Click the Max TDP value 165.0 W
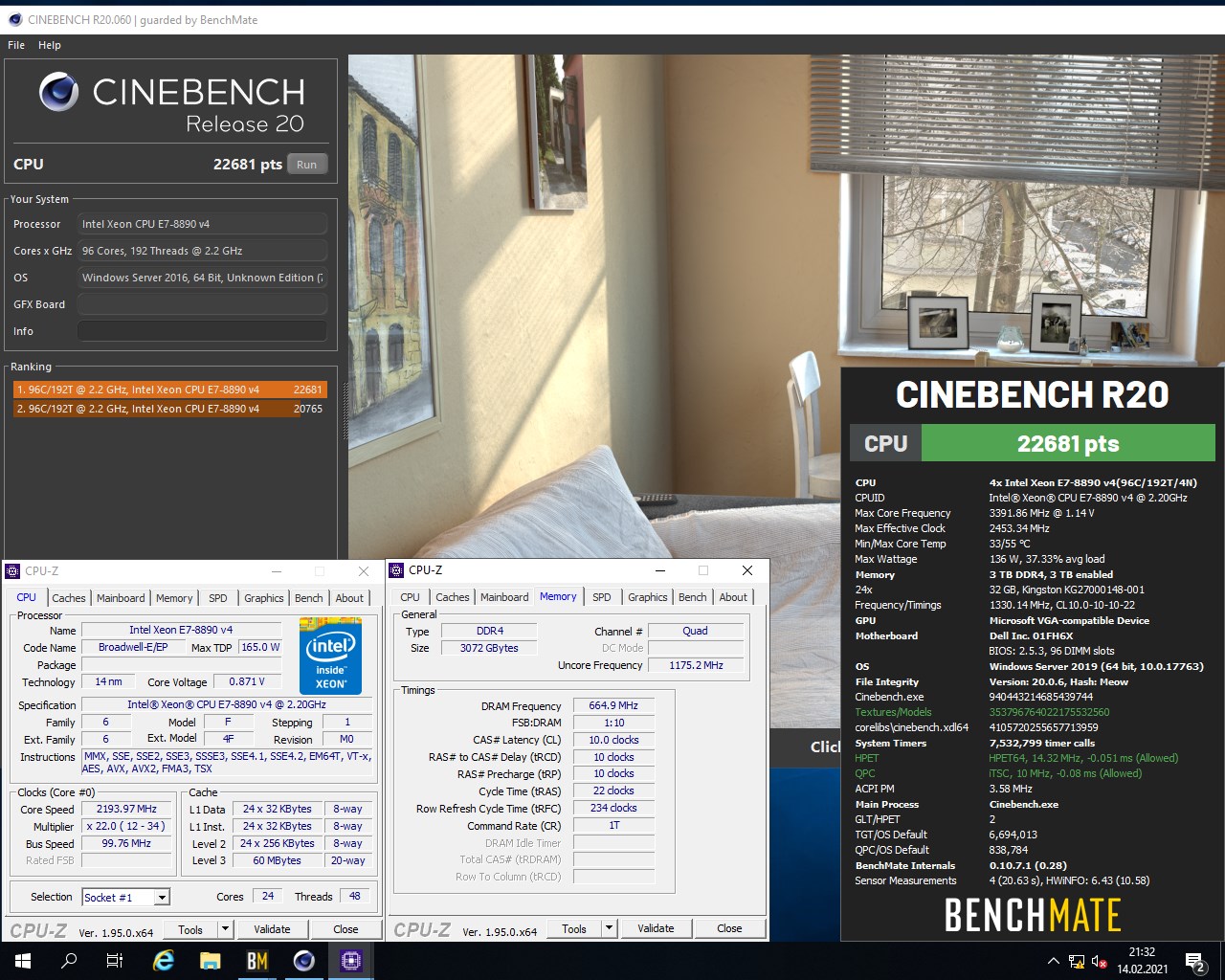This screenshot has width=1225, height=980. (260, 647)
